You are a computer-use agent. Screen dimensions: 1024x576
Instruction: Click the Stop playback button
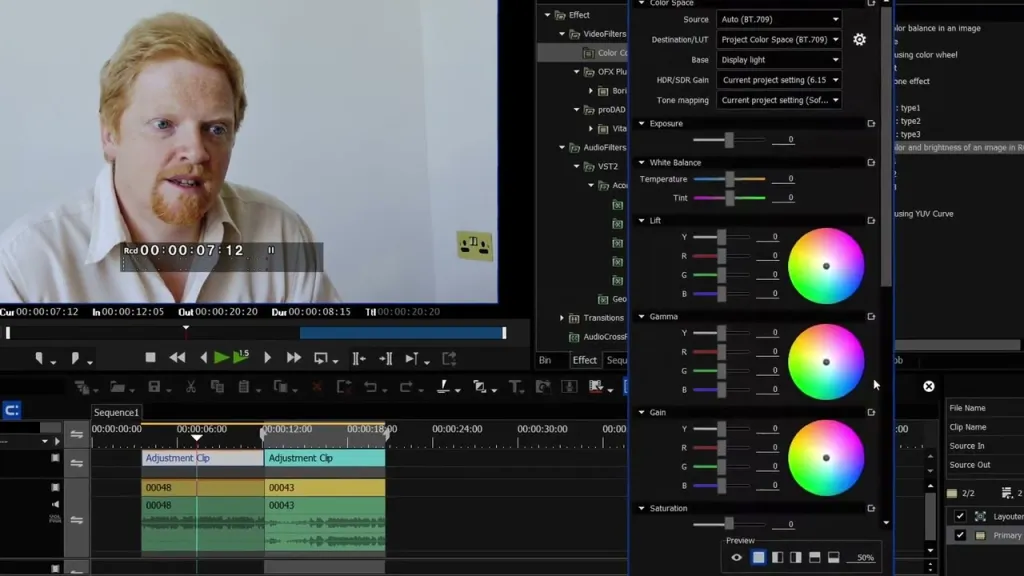(x=150, y=357)
